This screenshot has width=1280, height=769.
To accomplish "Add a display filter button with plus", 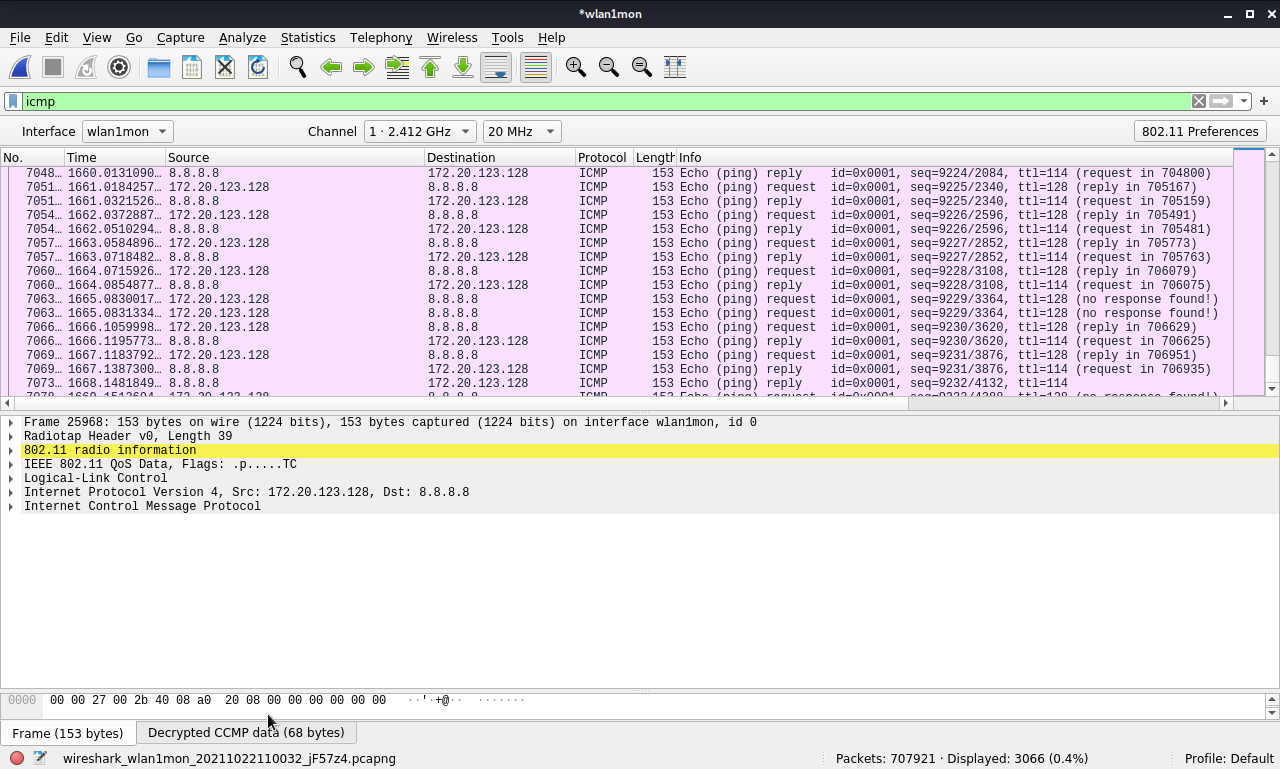I will 1264,101.
